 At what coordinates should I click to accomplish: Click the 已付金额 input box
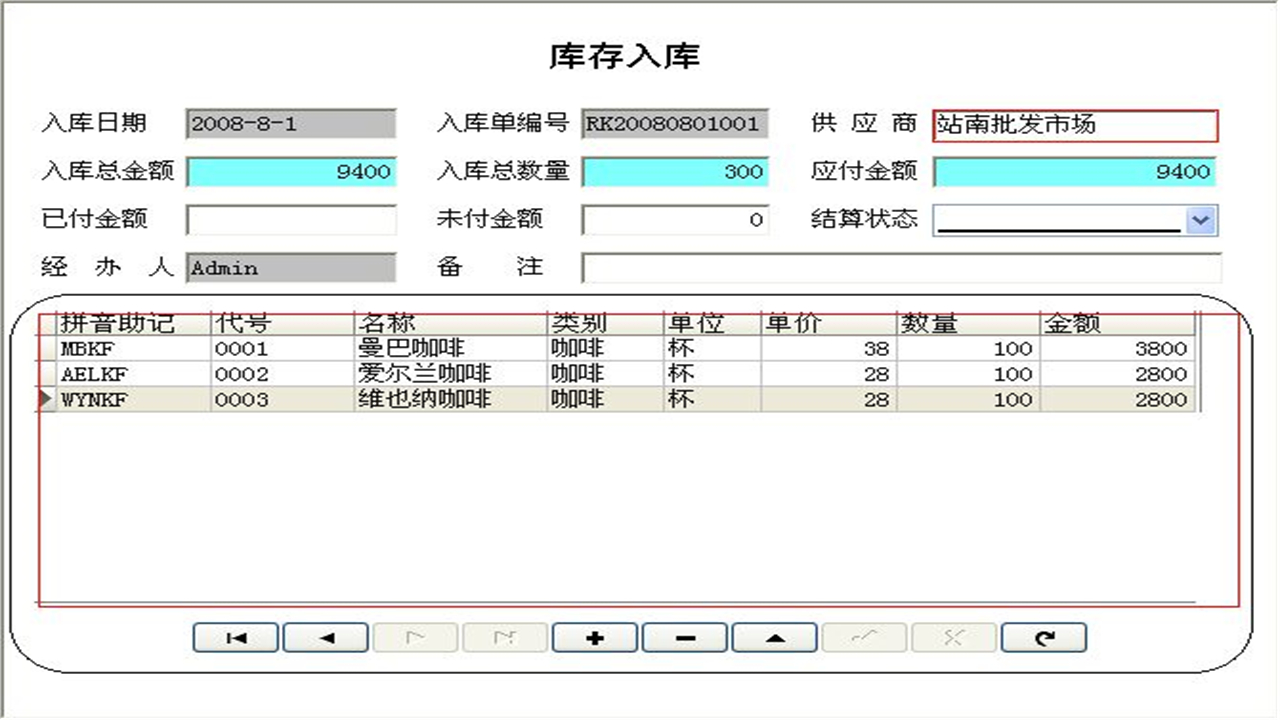(290, 219)
